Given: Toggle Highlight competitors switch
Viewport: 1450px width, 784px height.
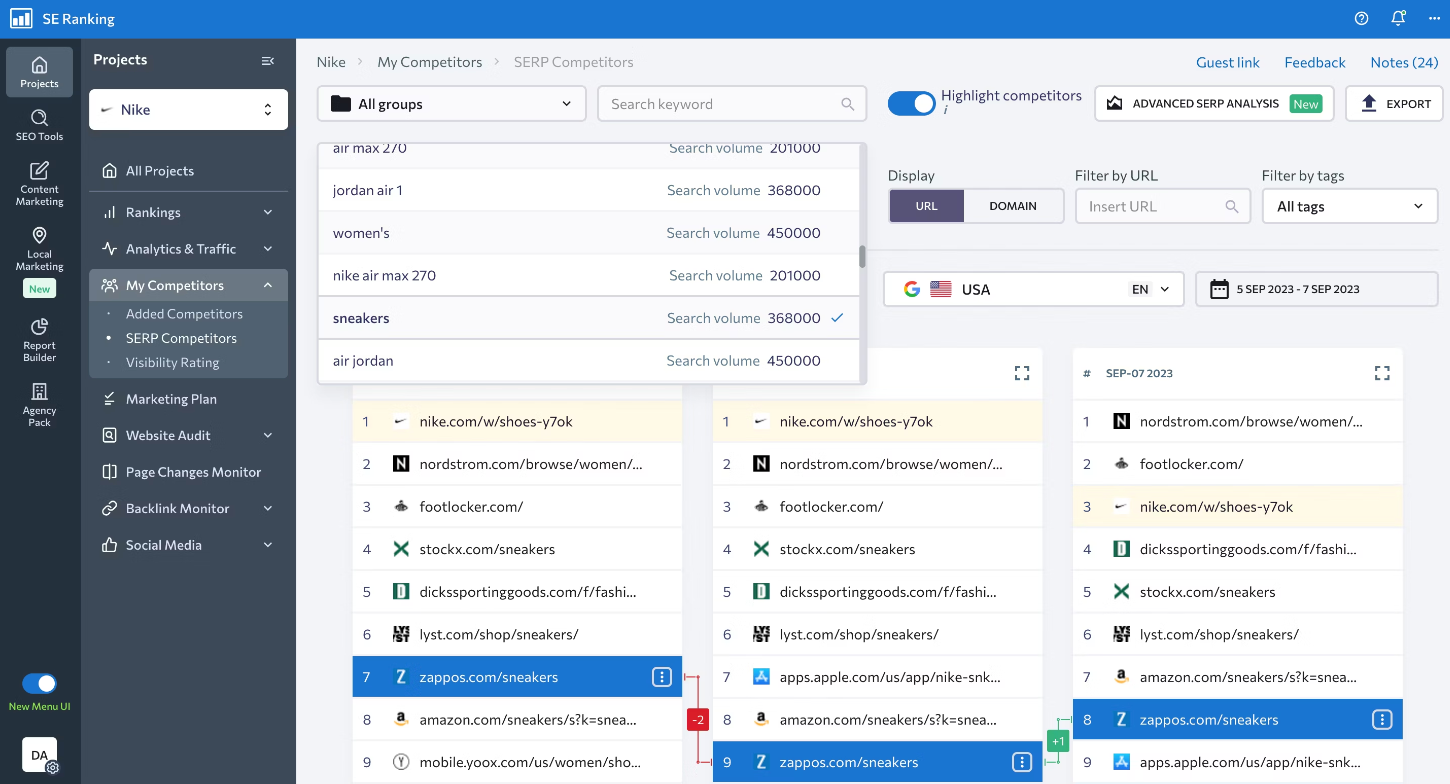Looking at the screenshot, I should [x=911, y=104].
